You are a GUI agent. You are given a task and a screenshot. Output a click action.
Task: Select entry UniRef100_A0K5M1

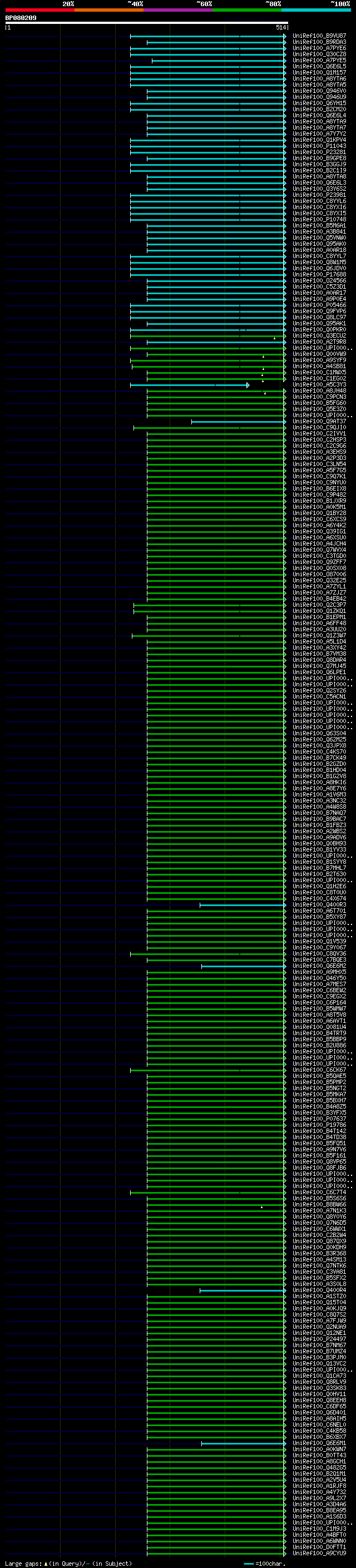[319, 507]
